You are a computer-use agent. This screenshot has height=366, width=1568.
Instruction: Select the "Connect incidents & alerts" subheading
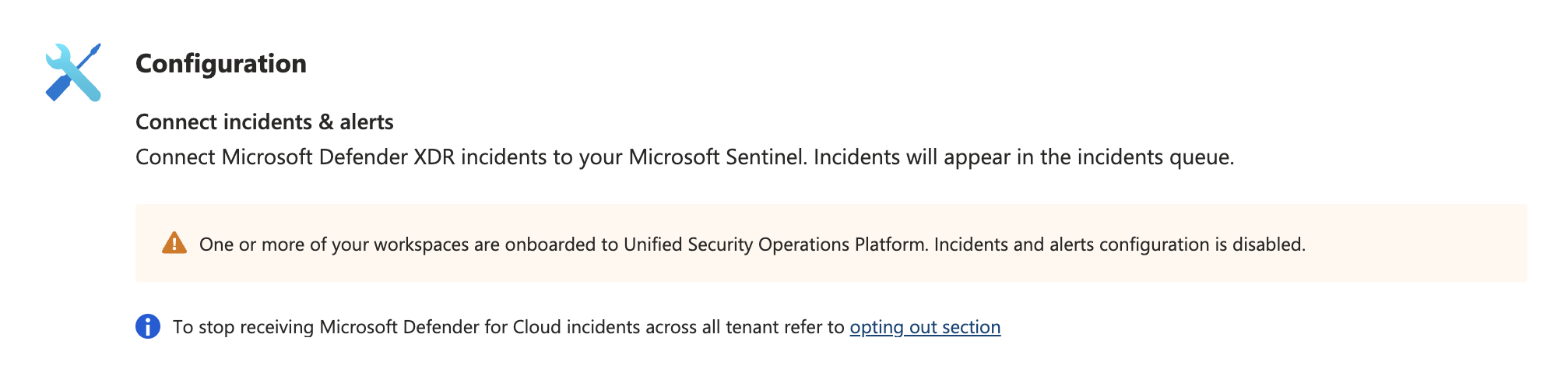265,122
